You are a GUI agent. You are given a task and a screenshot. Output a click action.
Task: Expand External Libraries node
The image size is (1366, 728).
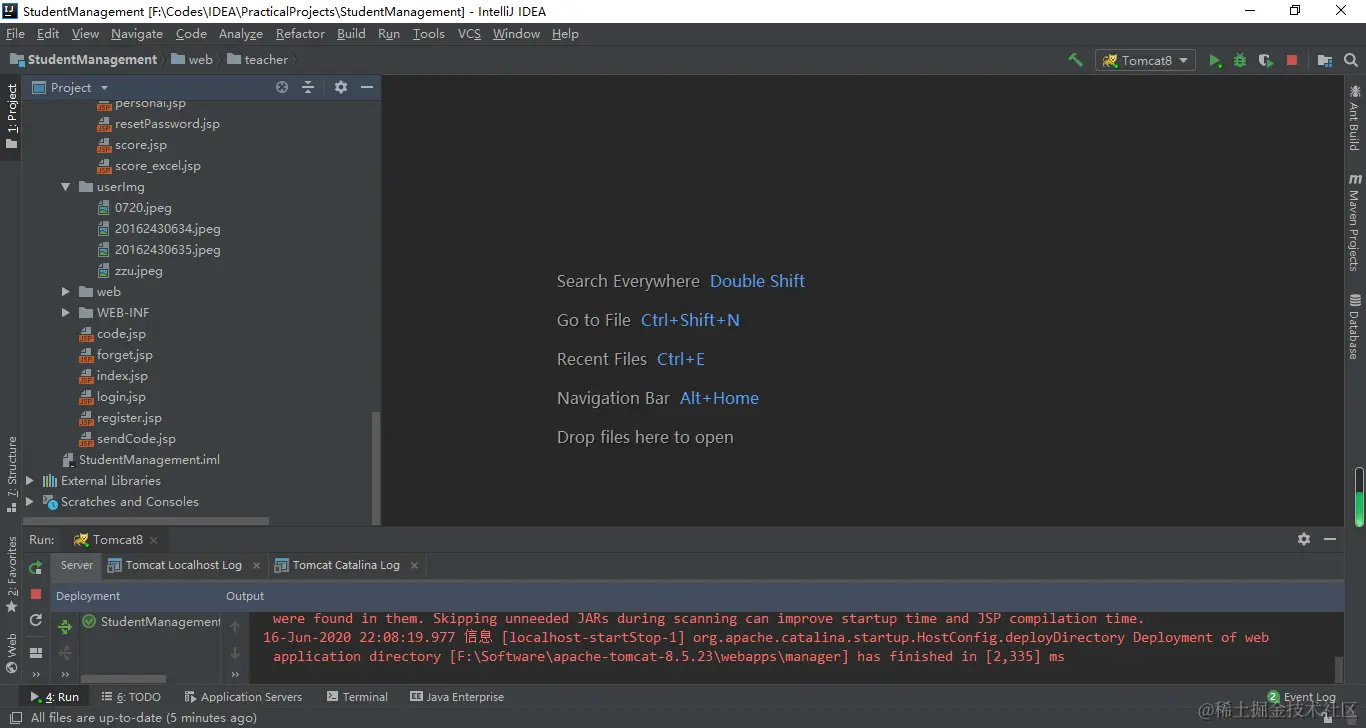[30, 481]
